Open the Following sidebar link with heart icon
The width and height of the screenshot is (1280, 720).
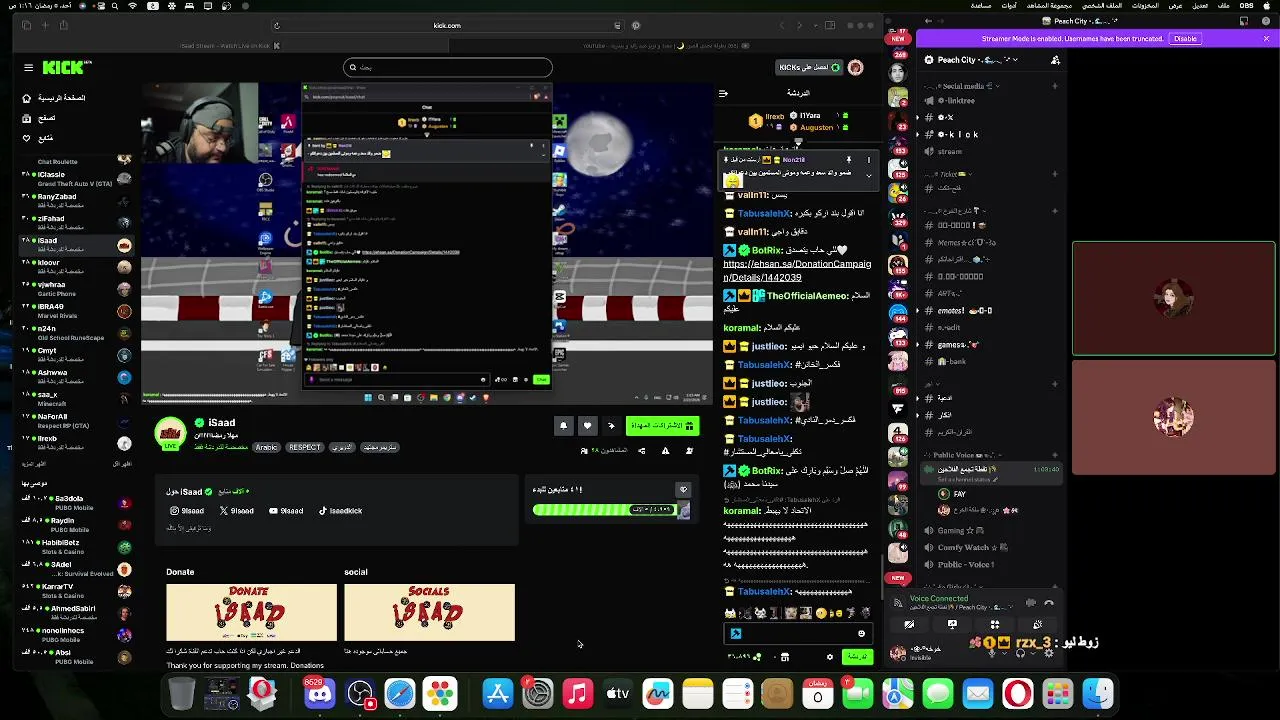tap(37, 138)
